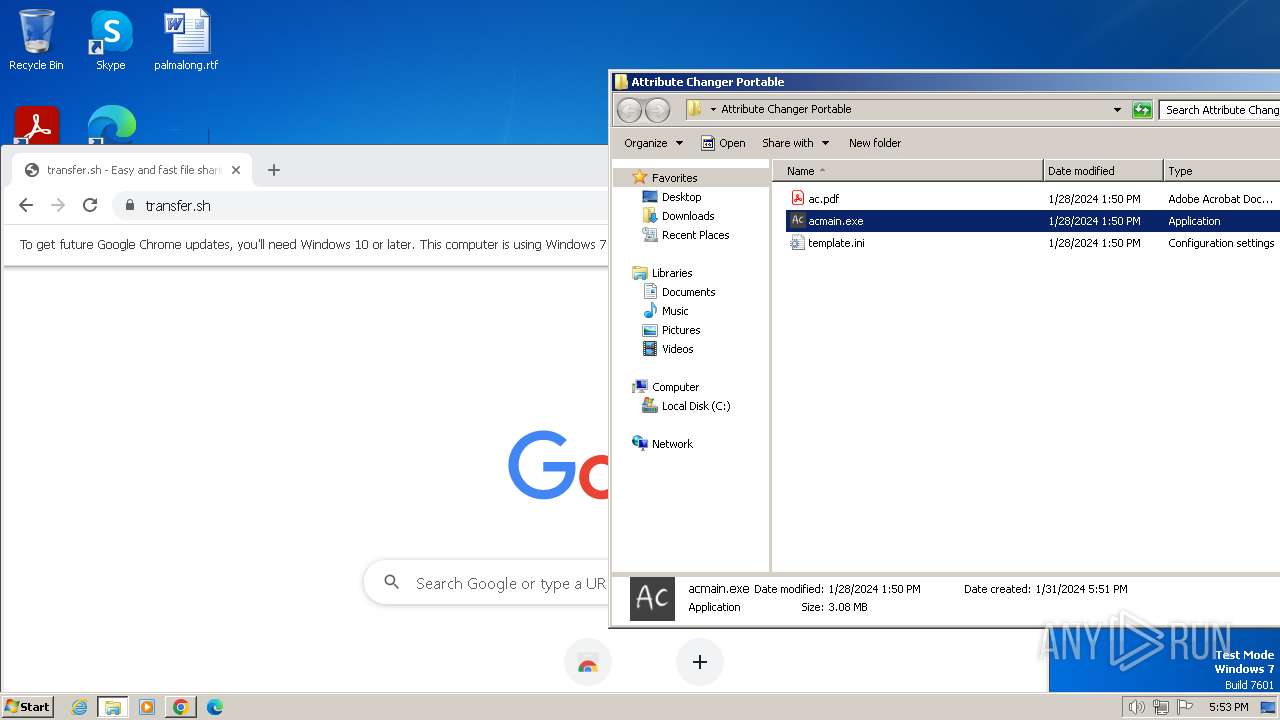Open Downloads in Favorites
The image size is (1280, 720).
687,216
